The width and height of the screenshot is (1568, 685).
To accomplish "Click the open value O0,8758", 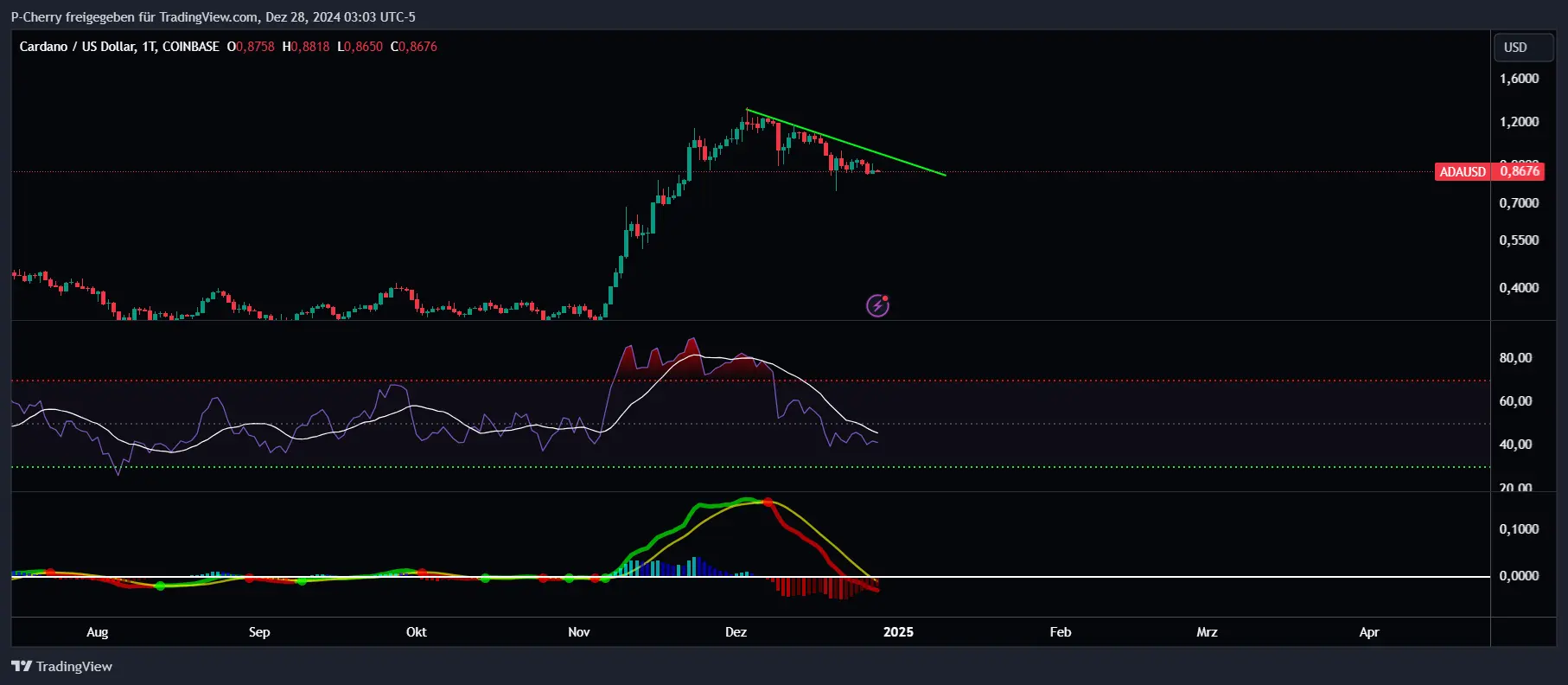I will click(x=251, y=47).
